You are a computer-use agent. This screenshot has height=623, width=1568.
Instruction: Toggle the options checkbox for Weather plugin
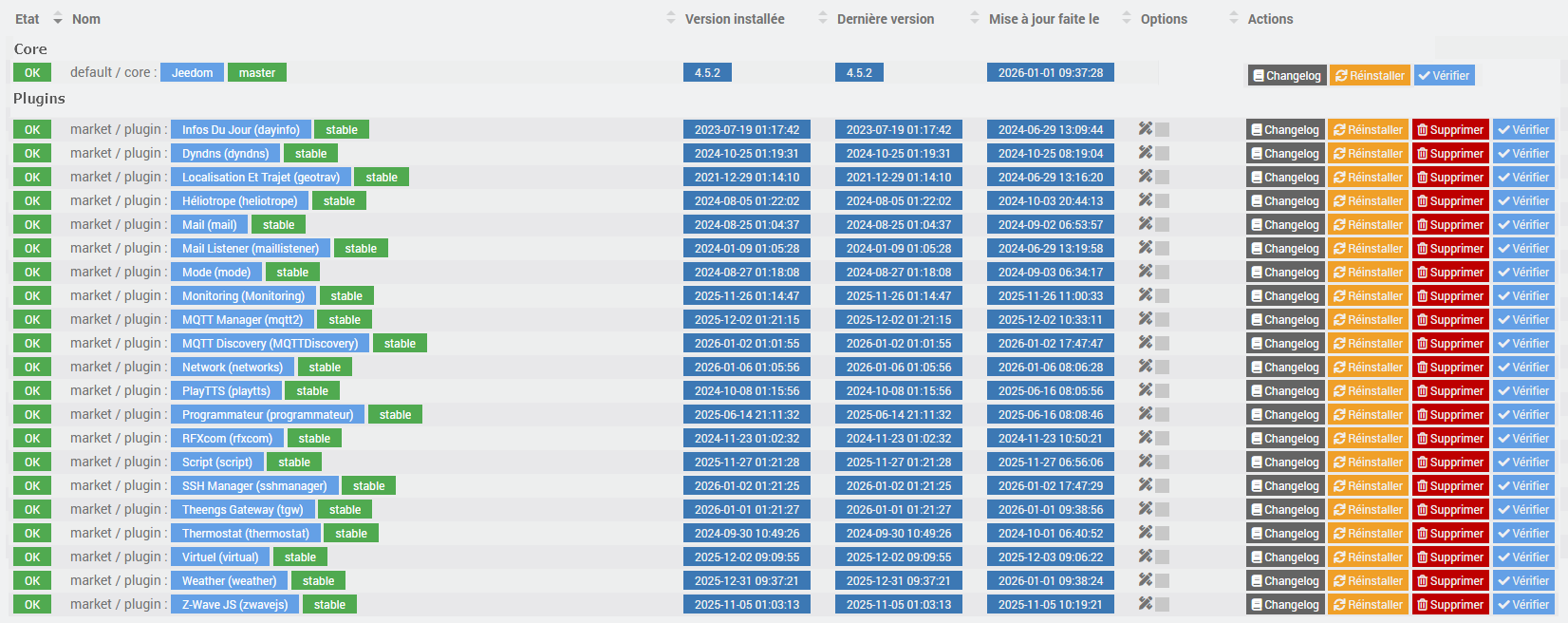tap(1163, 581)
